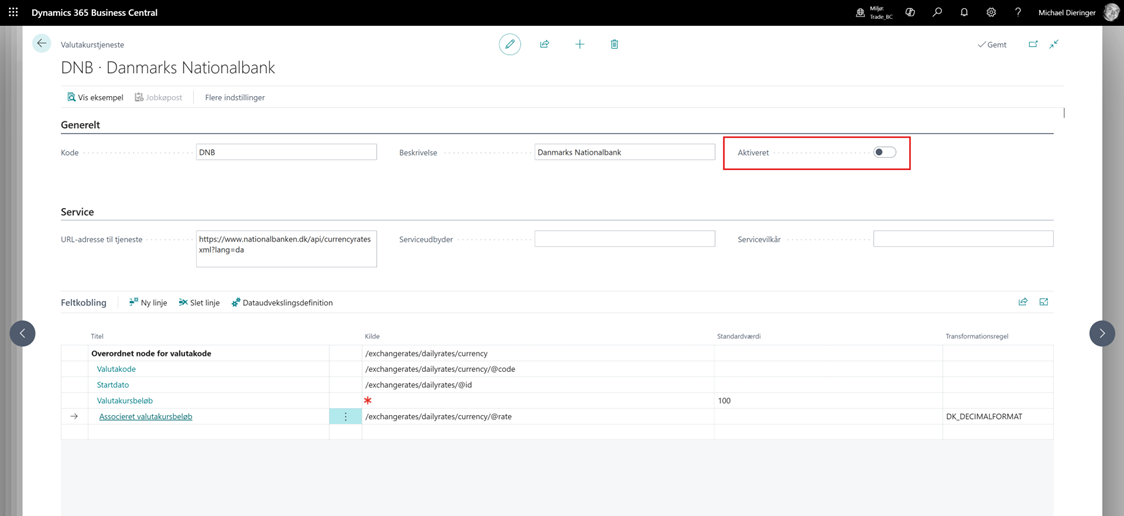The height and width of the screenshot is (516, 1124).
Task: Open the Valutakode link
Action: pyautogui.click(x=116, y=369)
